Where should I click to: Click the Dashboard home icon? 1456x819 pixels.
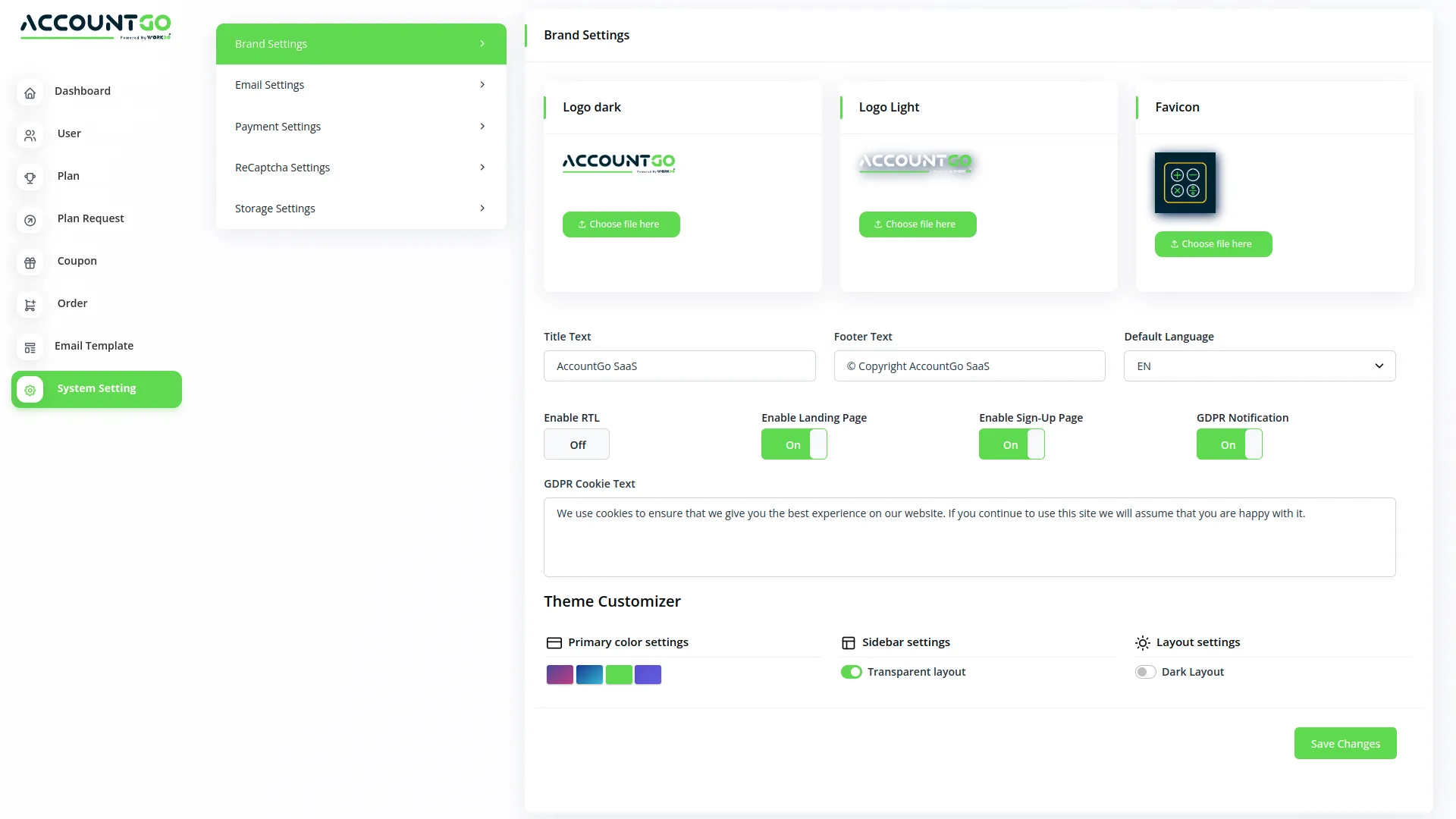pyautogui.click(x=30, y=93)
